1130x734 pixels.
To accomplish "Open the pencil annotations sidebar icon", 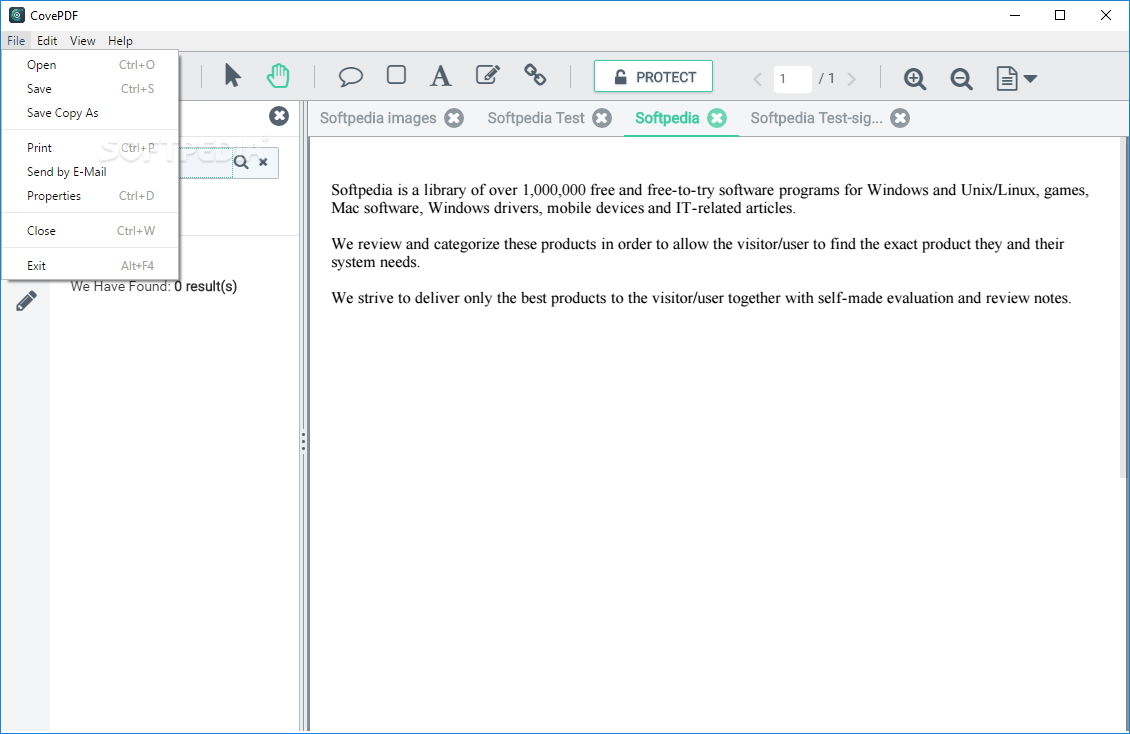I will pyautogui.click(x=27, y=301).
